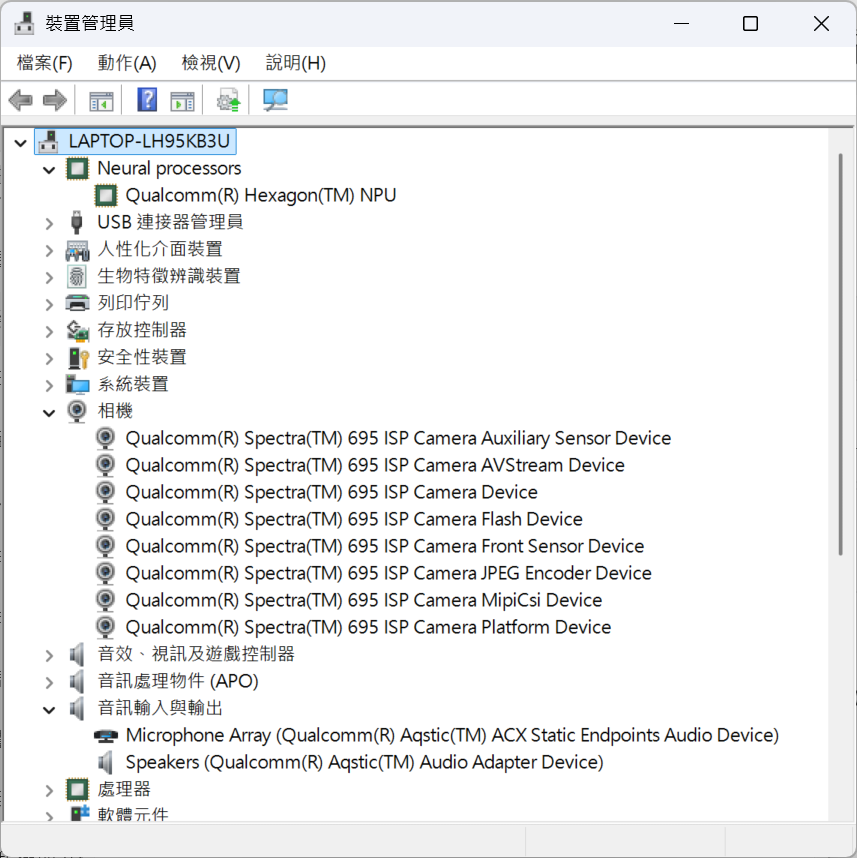Viewport: 857px width, 858px height.
Task: Open the 檔案(F) menu
Action: [45, 63]
